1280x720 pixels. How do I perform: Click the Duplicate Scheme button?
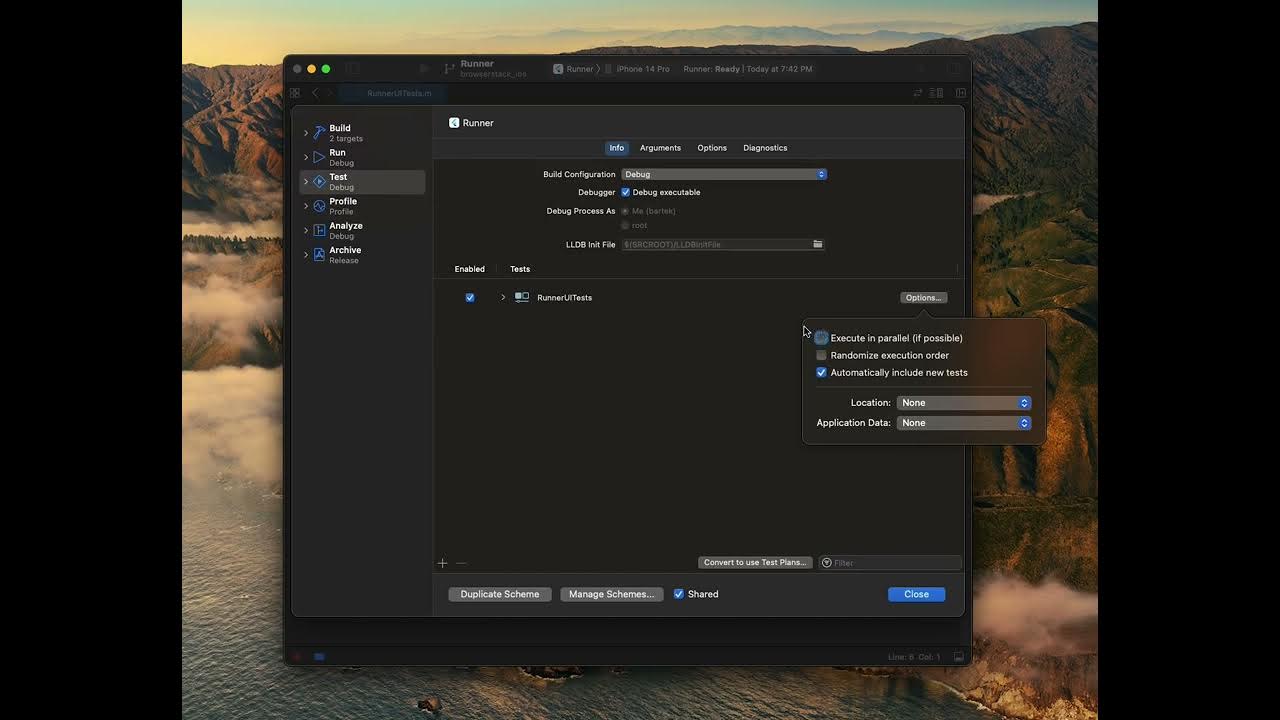point(500,594)
